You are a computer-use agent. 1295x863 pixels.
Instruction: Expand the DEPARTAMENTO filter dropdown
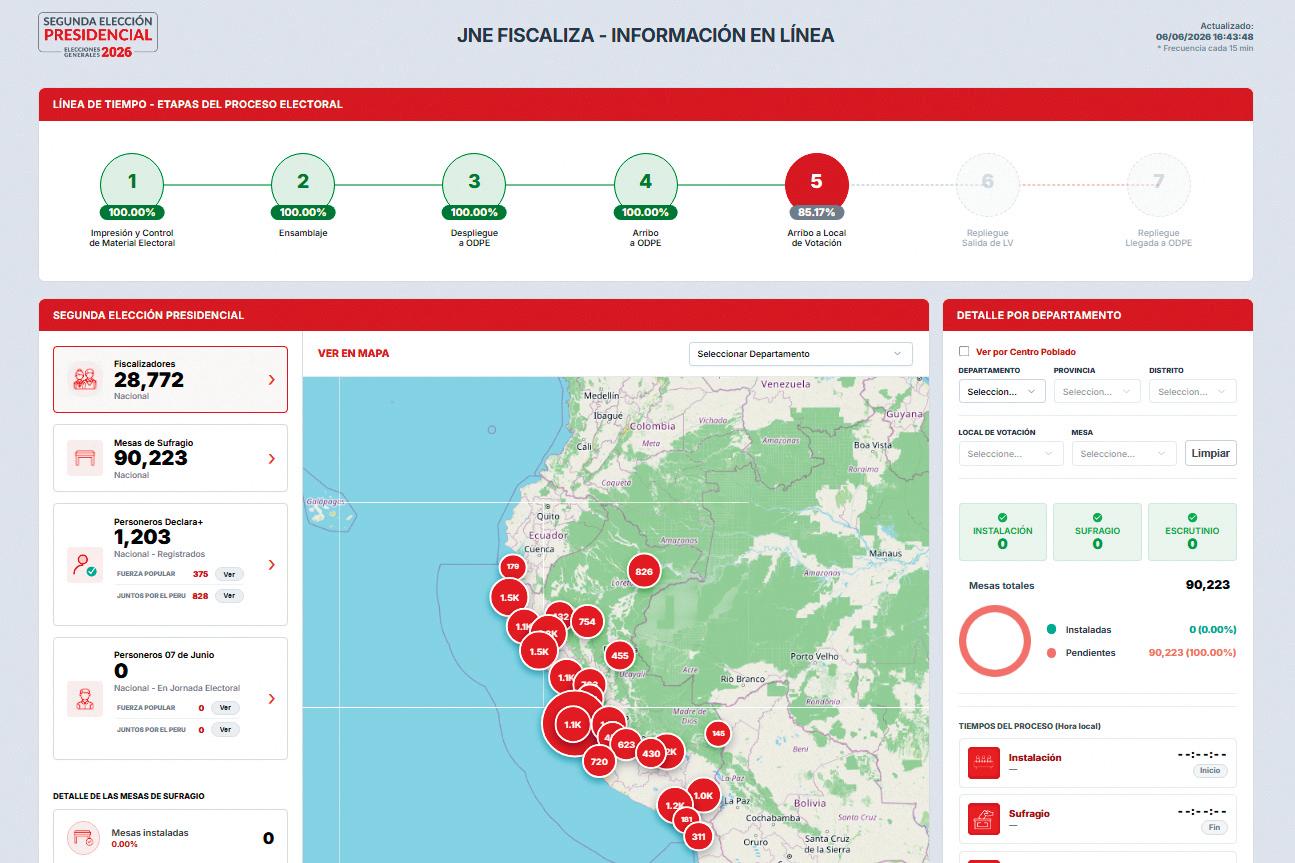[x=1002, y=392]
